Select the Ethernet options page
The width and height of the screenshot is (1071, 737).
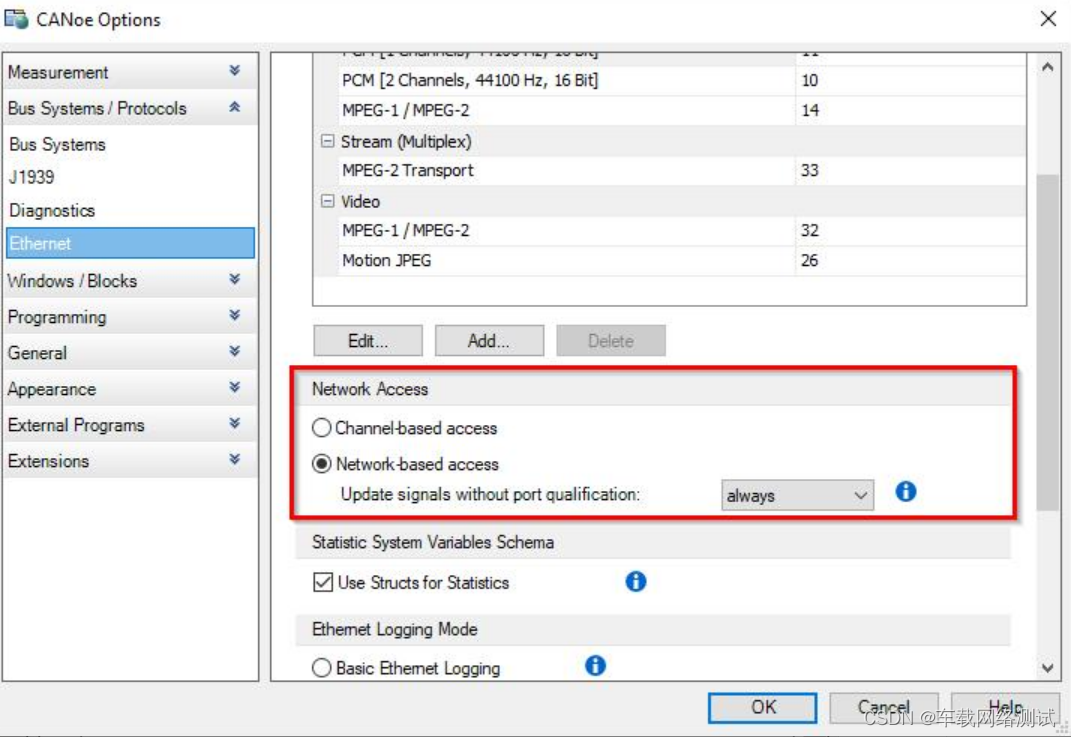pos(130,243)
